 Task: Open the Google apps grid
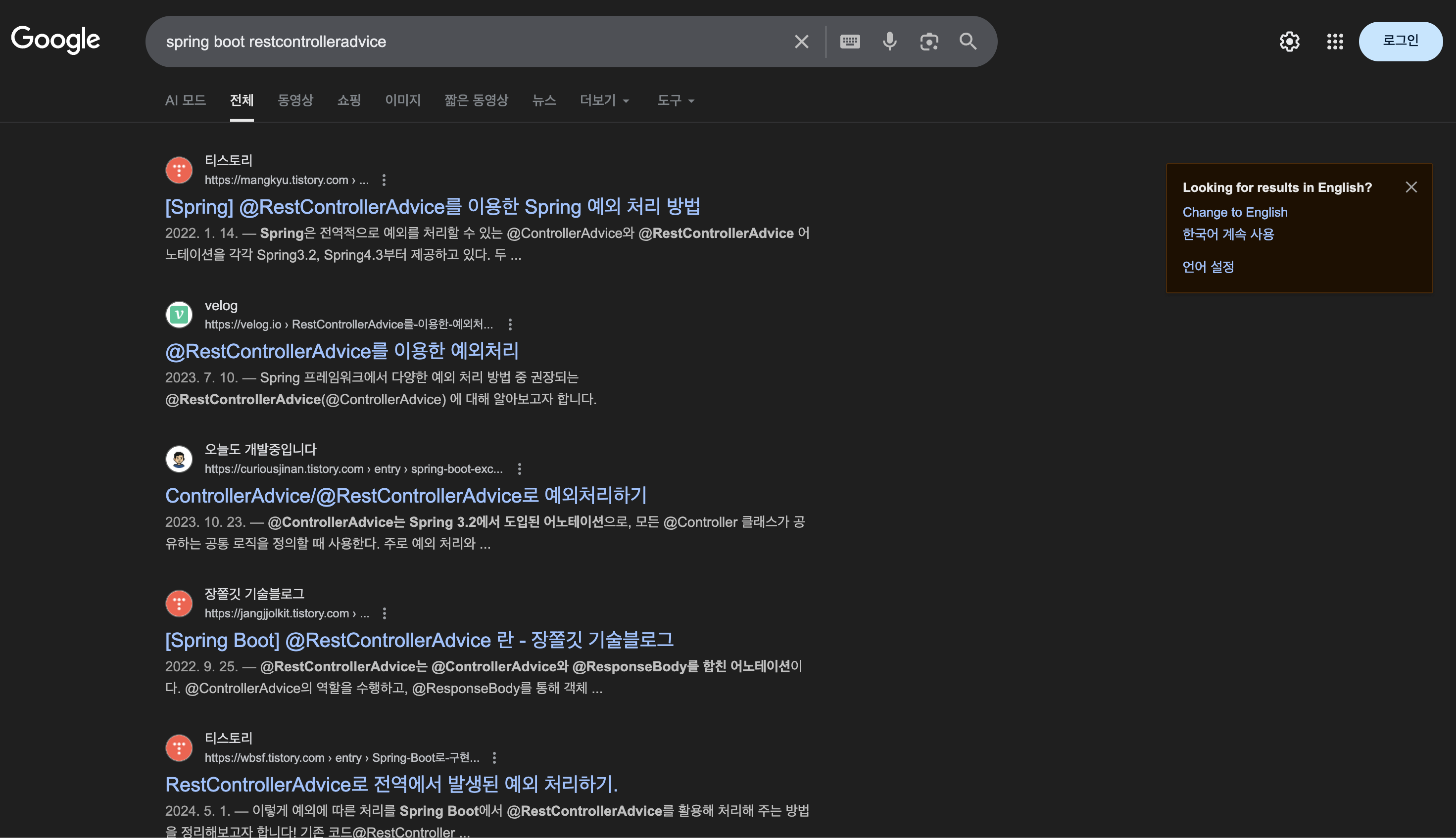point(1335,42)
